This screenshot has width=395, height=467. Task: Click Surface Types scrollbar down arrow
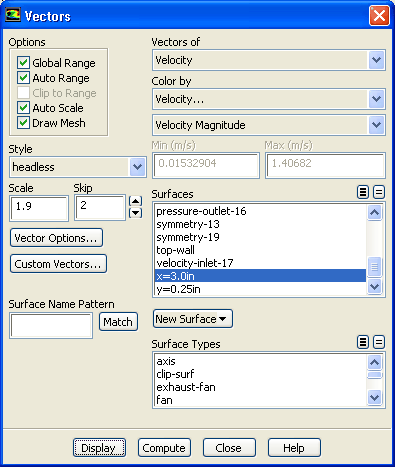click(374, 397)
